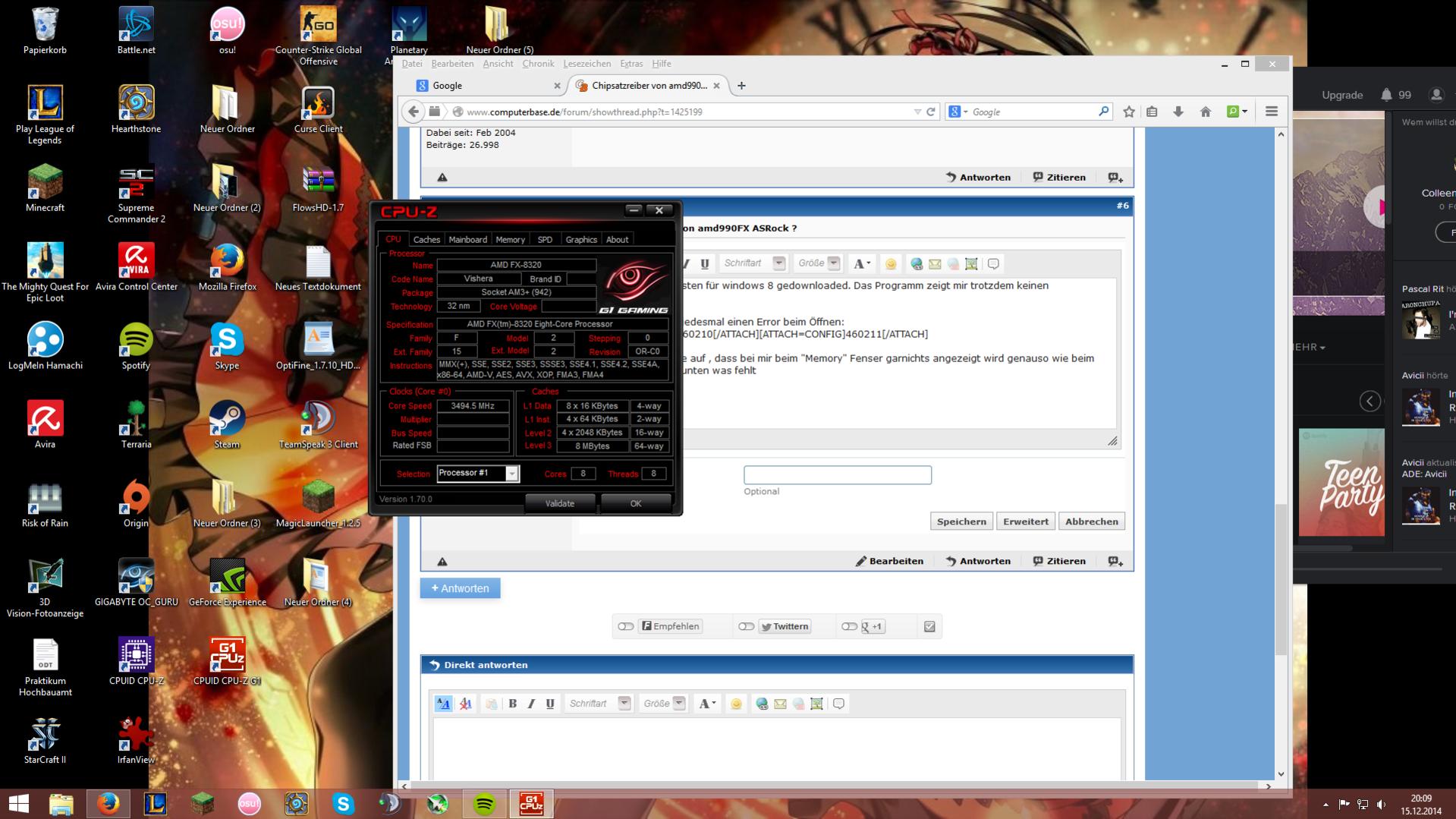
Task: Insert a link in the lower reply editor
Action: [762, 704]
